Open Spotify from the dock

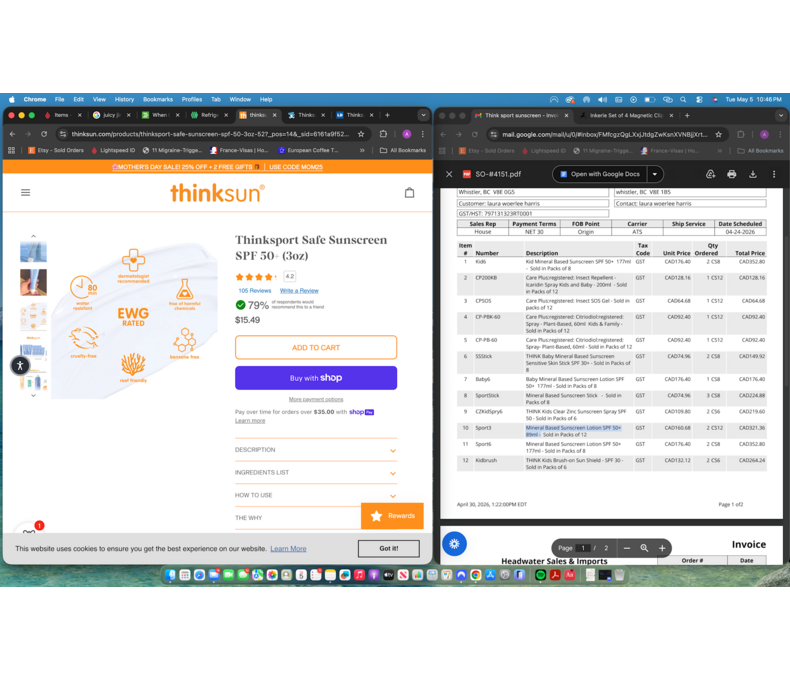point(541,575)
